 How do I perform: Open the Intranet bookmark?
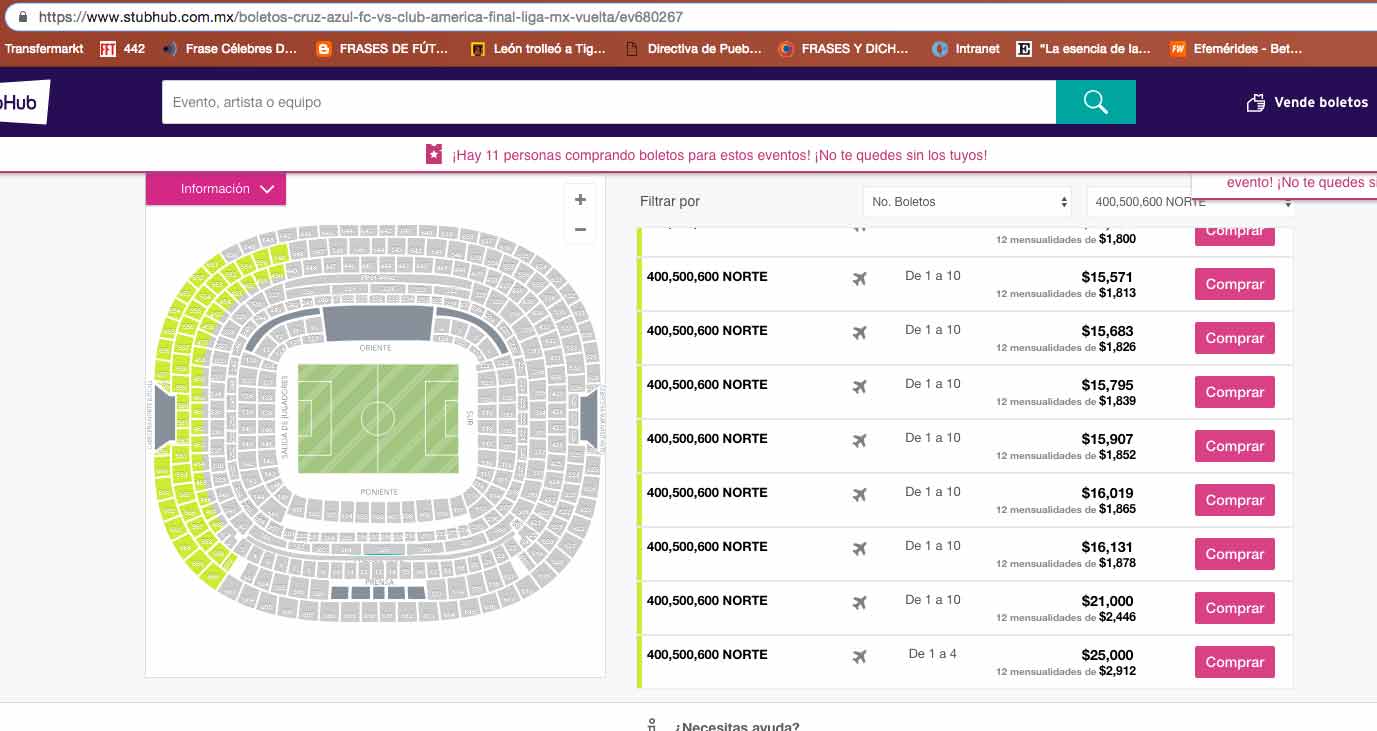click(965, 48)
